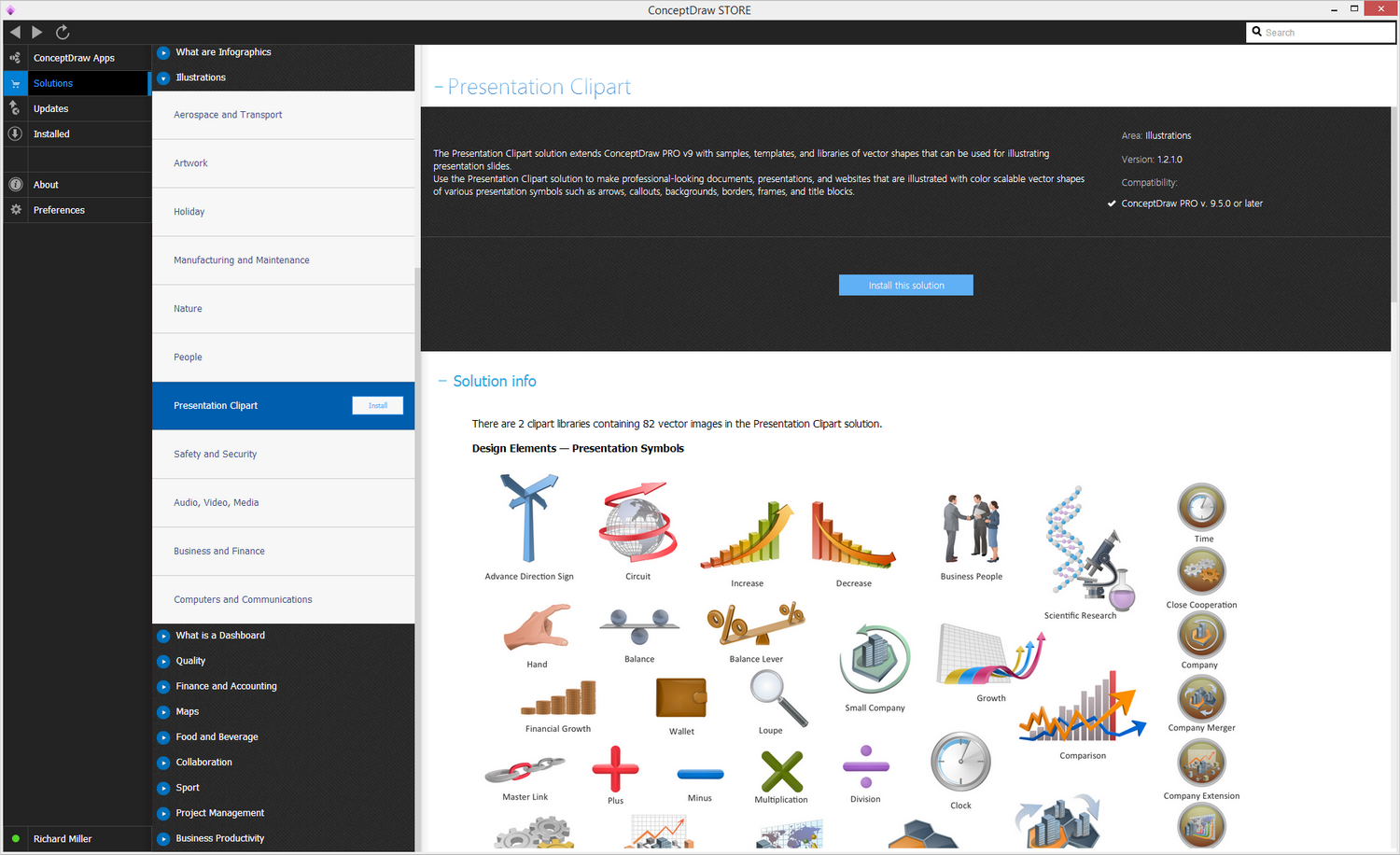Screen dimensions: 1400x855
Task: Select the Hand clipart image
Action: 537,627
